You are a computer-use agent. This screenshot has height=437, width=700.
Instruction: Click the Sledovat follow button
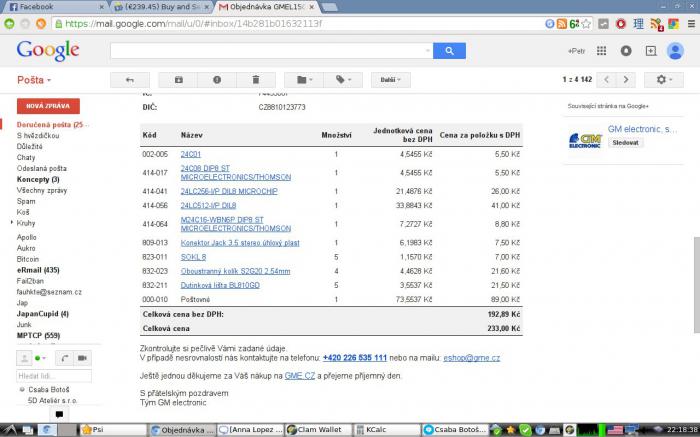pyautogui.click(x=625, y=143)
